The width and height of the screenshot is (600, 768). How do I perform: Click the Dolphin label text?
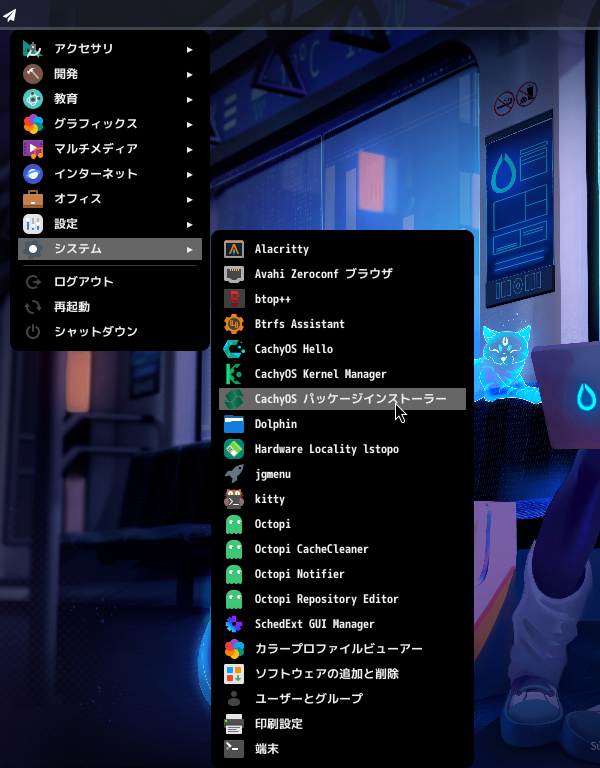[276, 424]
